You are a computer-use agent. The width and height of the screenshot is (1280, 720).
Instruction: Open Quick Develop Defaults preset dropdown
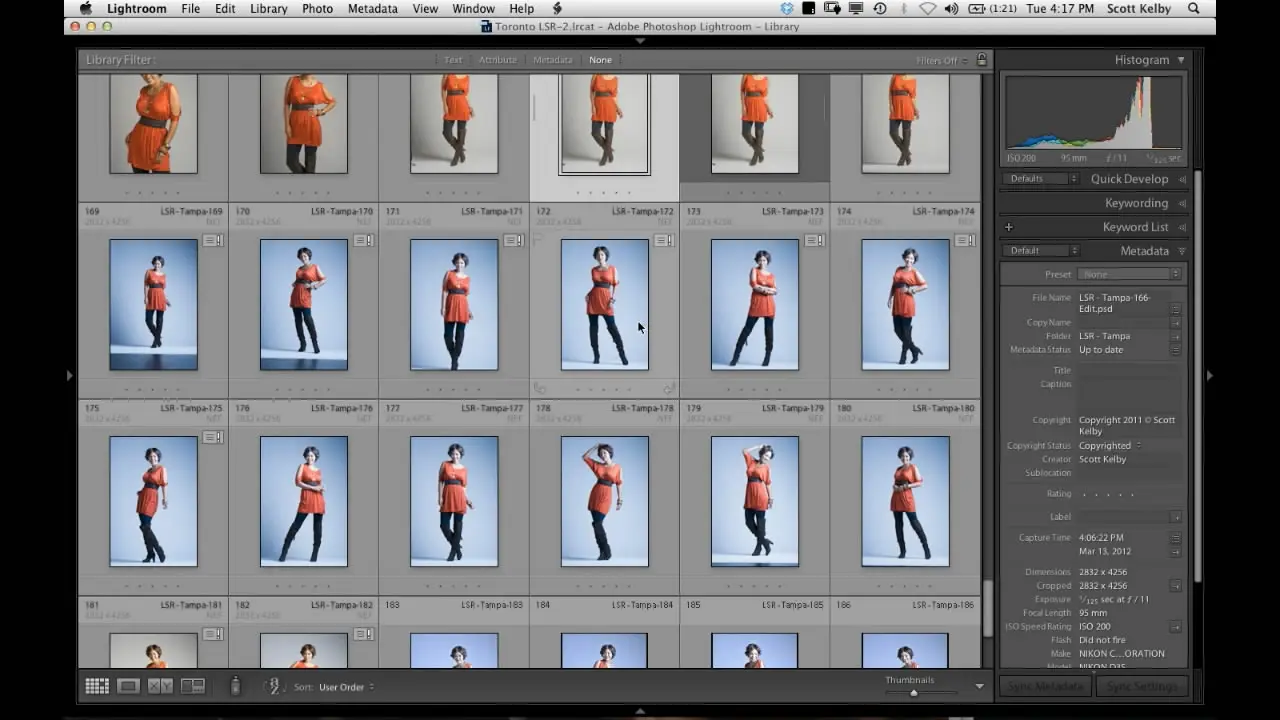tap(1041, 179)
